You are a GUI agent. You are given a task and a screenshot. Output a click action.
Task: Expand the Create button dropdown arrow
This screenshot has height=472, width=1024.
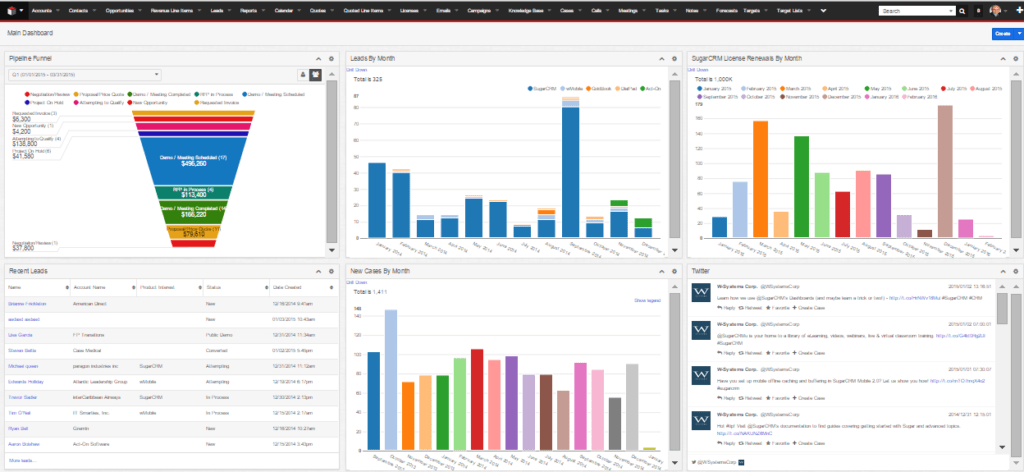[1018, 34]
